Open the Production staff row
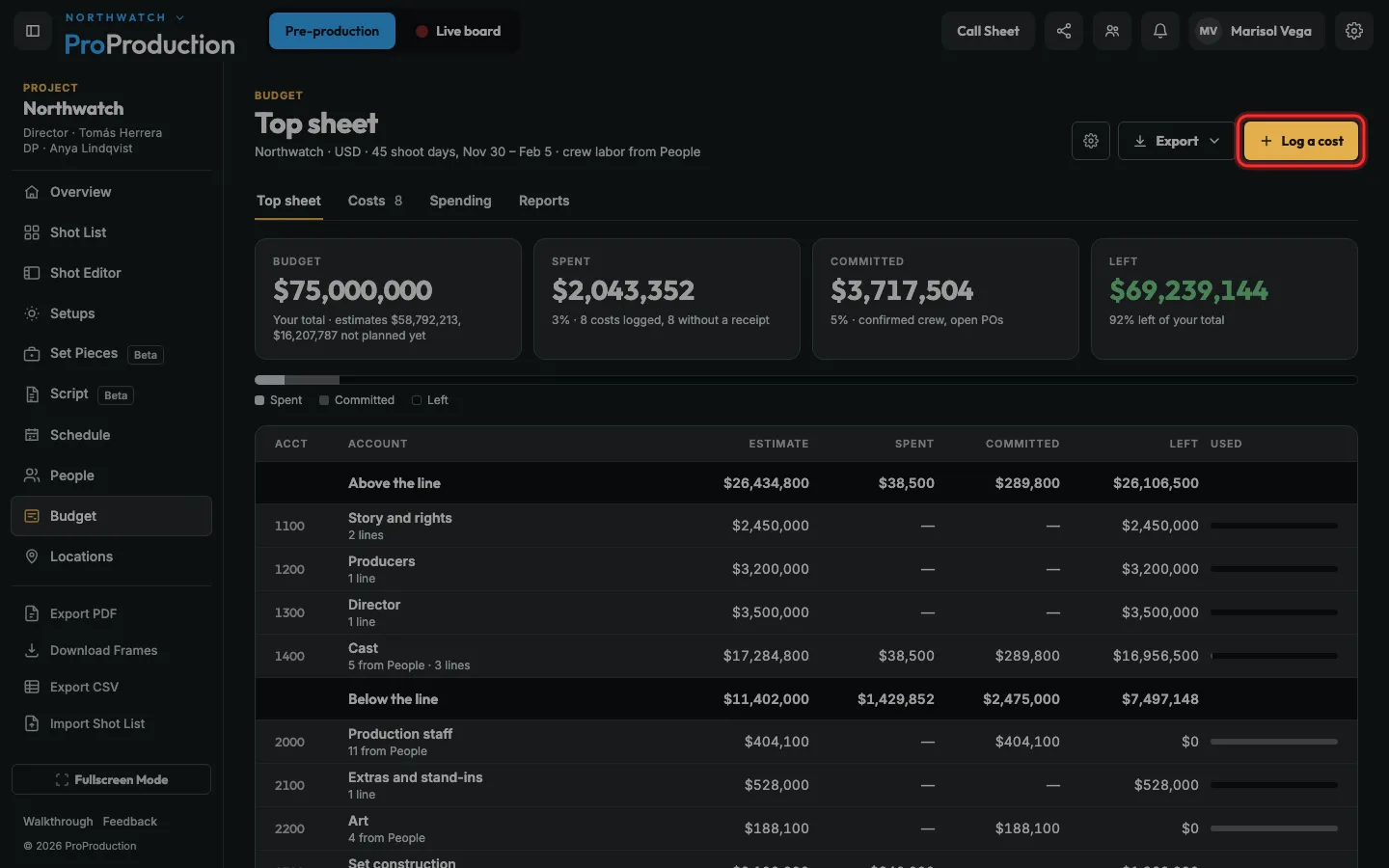Viewport: 1389px width, 868px height. tap(805, 742)
